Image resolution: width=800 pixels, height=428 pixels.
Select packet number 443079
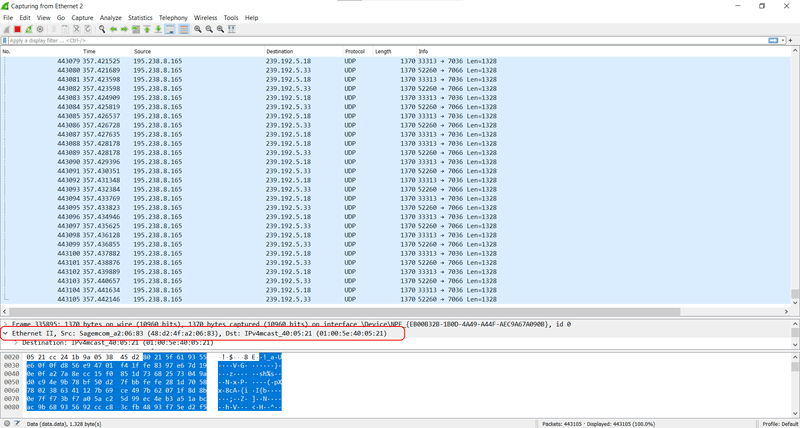pos(395,61)
